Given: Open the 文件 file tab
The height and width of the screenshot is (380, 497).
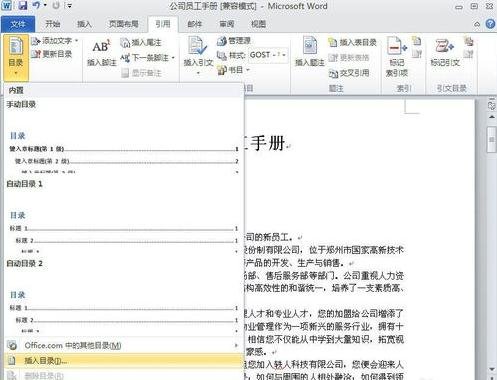Looking at the screenshot, I should click(x=18, y=24).
